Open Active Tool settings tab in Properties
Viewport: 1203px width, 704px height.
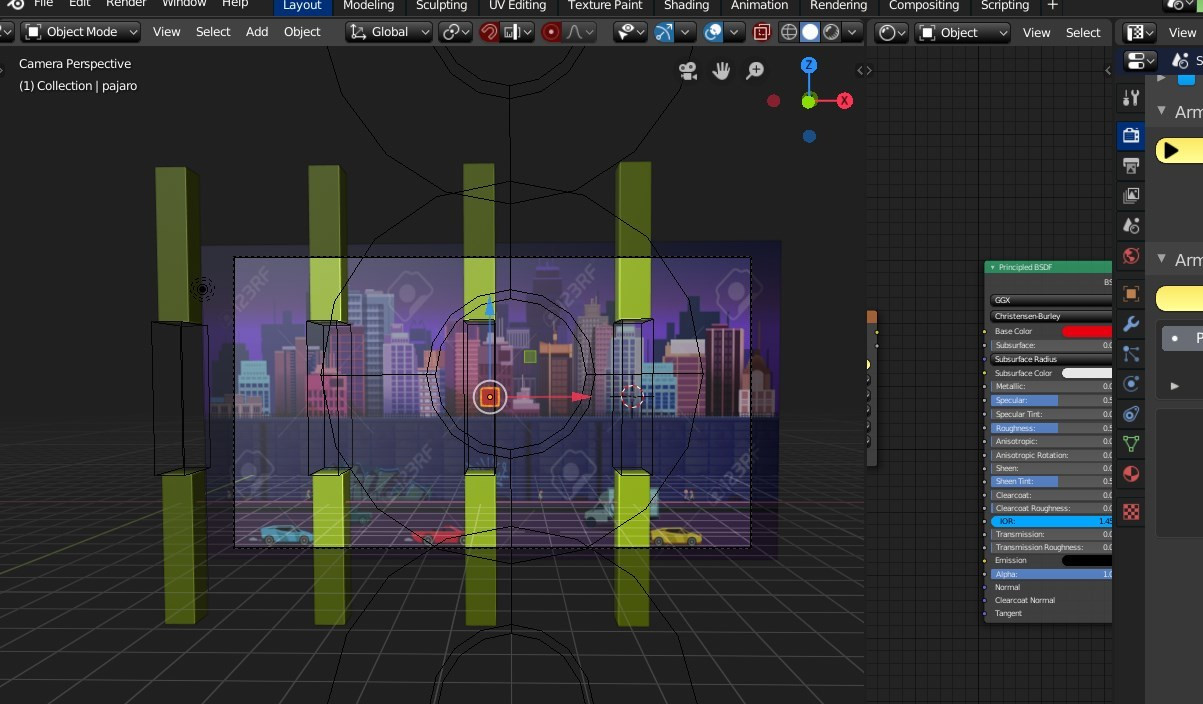pos(1131,98)
